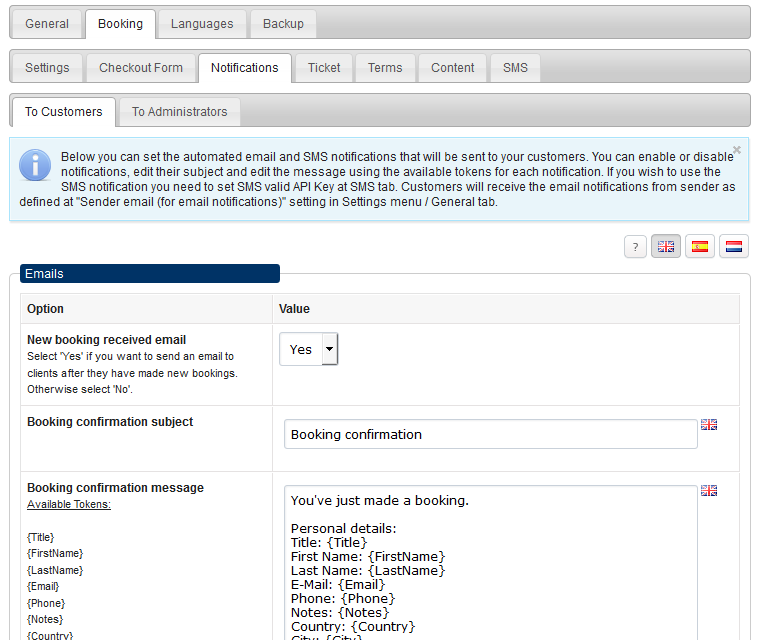
Task: Click the question mark help button
Action: tap(635, 247)
